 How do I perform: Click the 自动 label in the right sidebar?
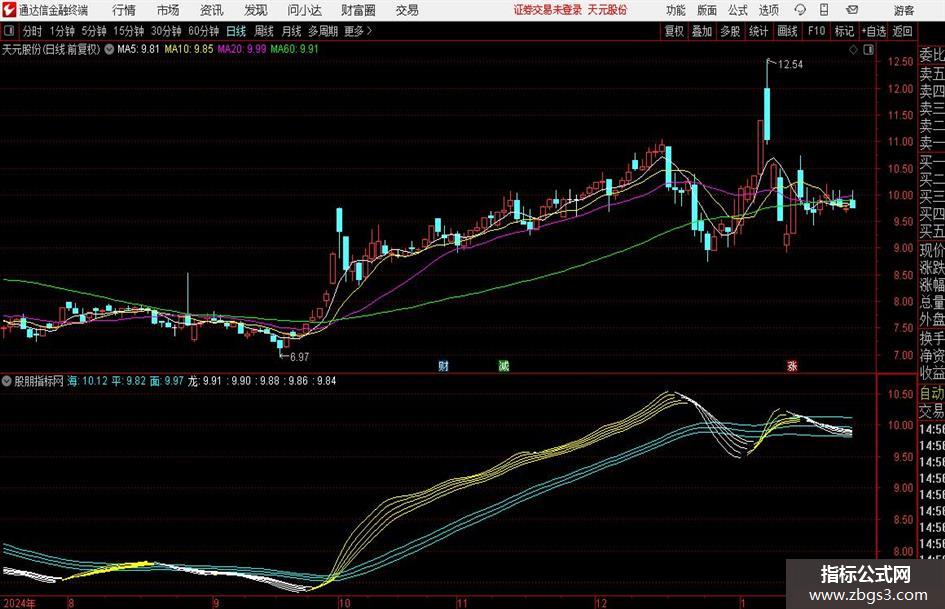[x=931, y=394]
